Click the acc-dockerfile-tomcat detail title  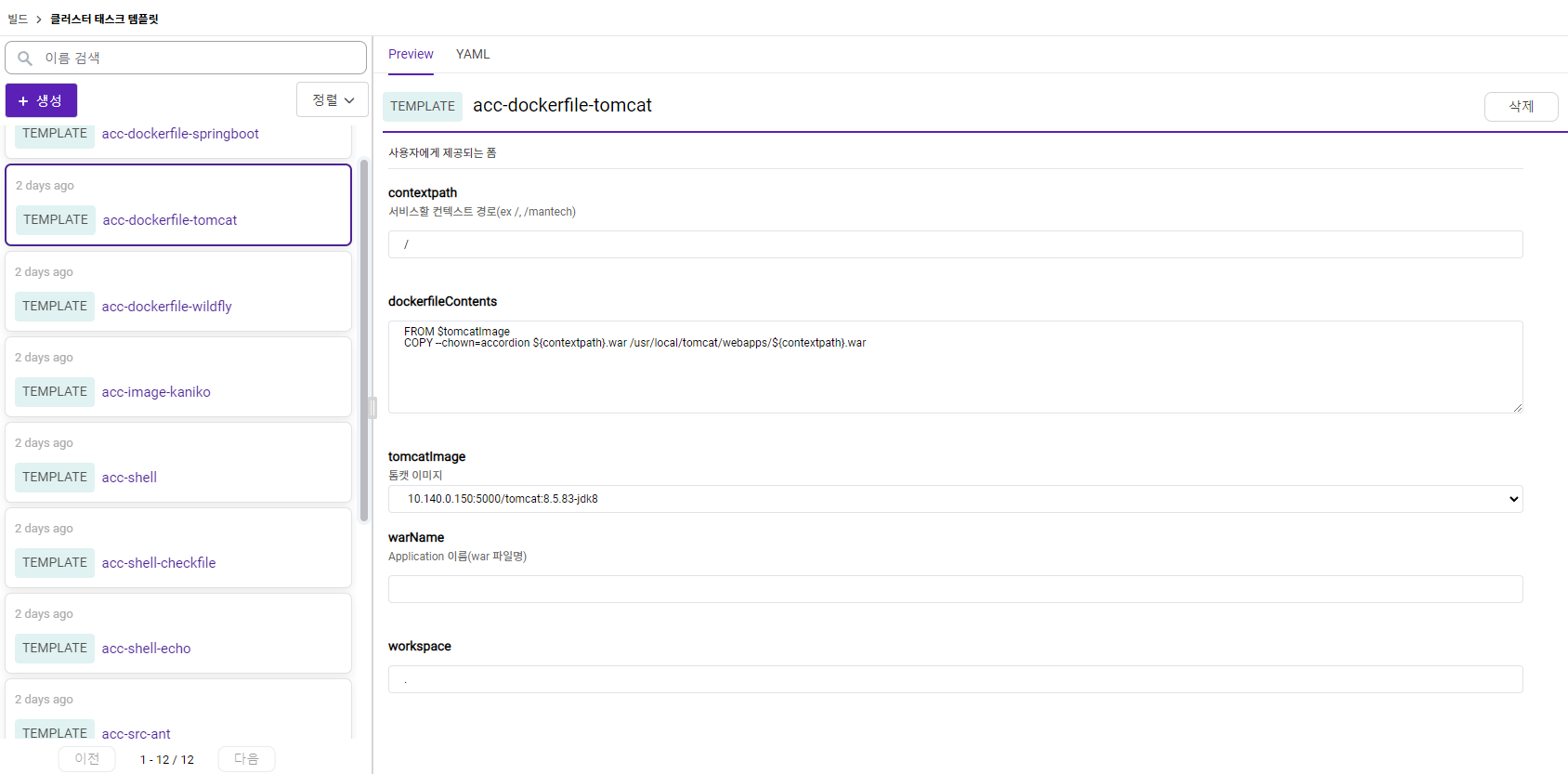[x=562, y=105]
